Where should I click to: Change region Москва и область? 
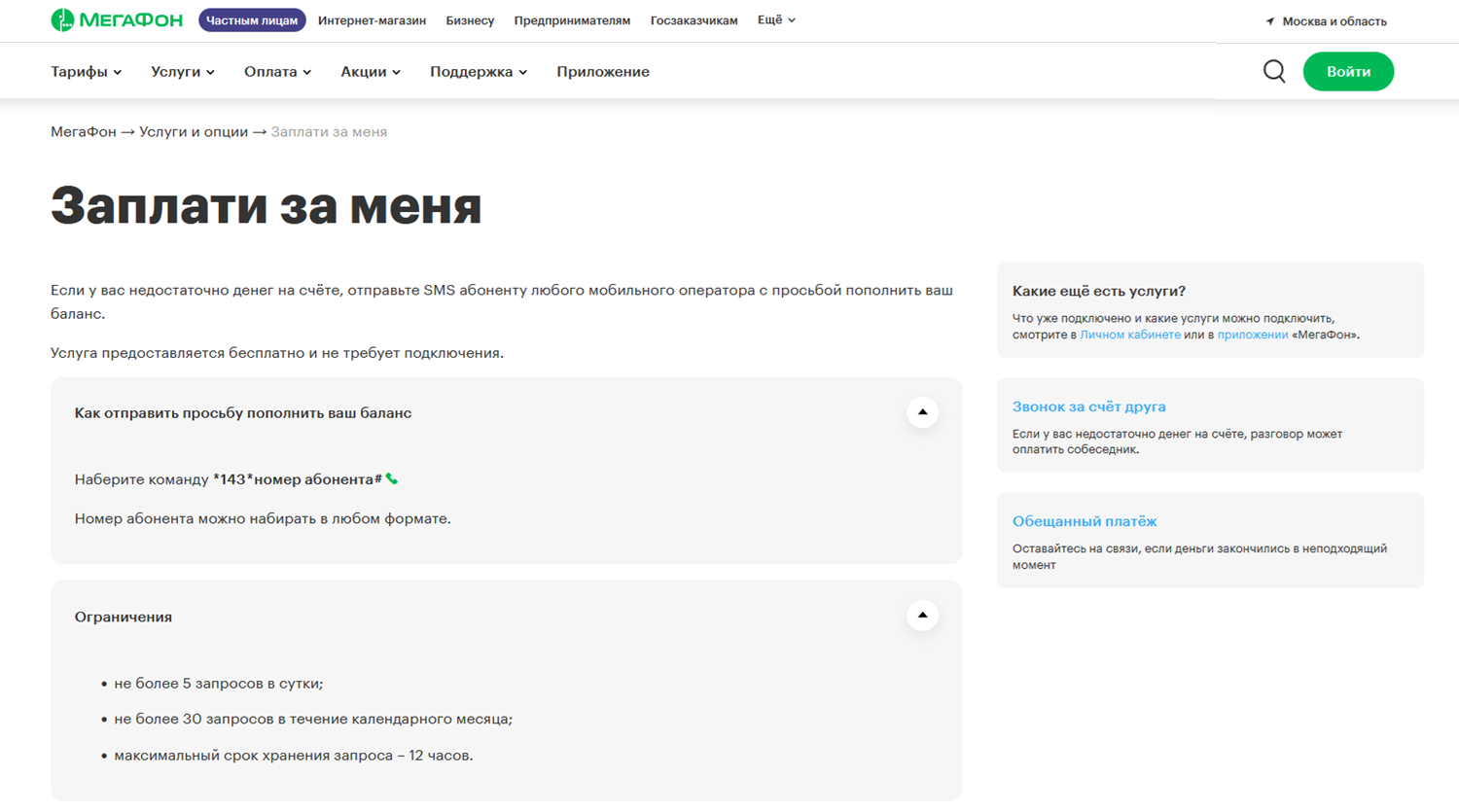click(1334, 21)
